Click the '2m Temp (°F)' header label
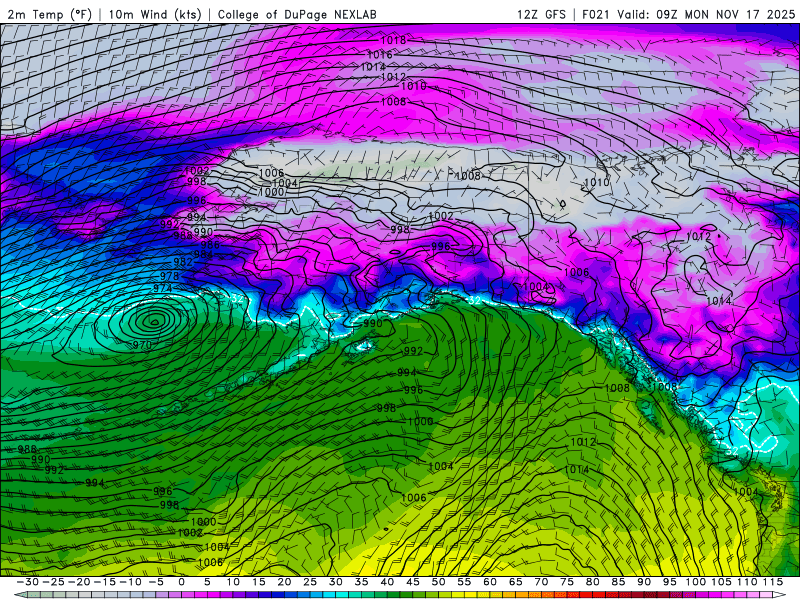This screenshot has width=800, height=600. tap(49, 15)
